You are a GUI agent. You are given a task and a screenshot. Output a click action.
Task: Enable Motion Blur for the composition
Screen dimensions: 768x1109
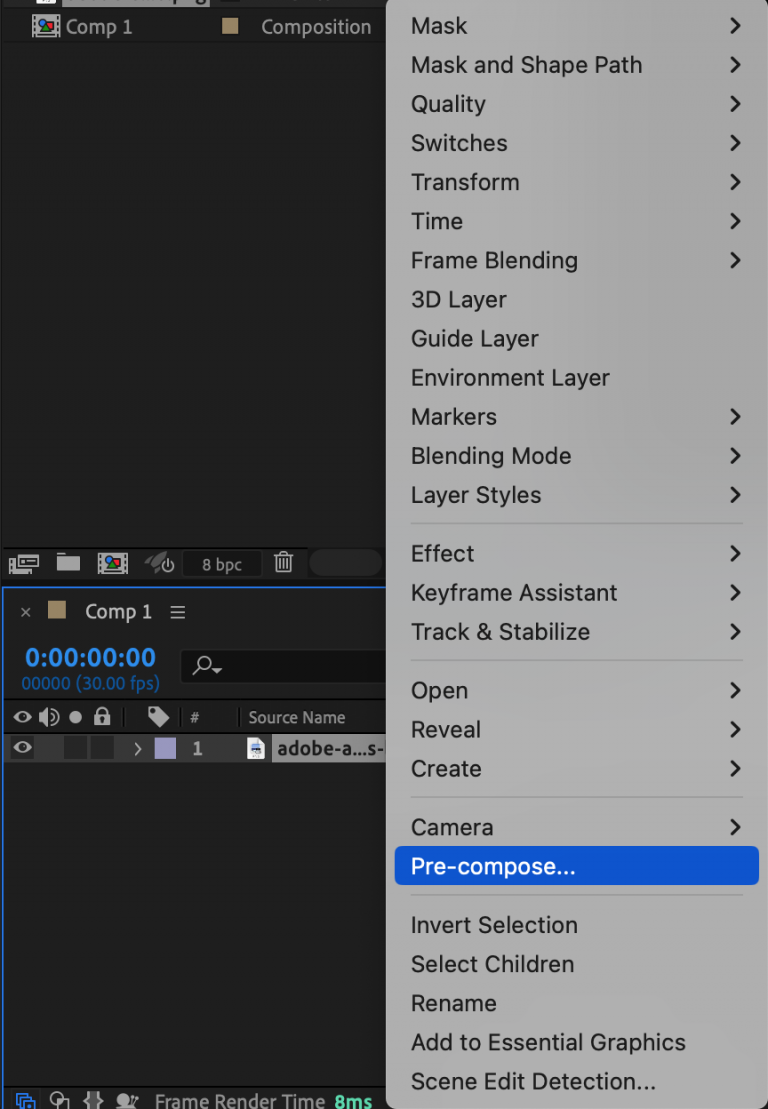click(93, 1100)
